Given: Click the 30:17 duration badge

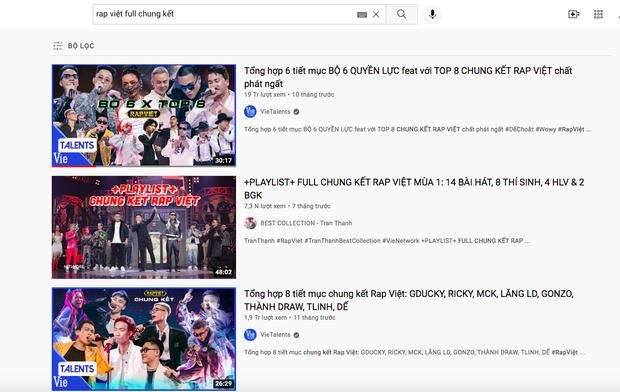Looking at the screenshot, I should [223, 161].
